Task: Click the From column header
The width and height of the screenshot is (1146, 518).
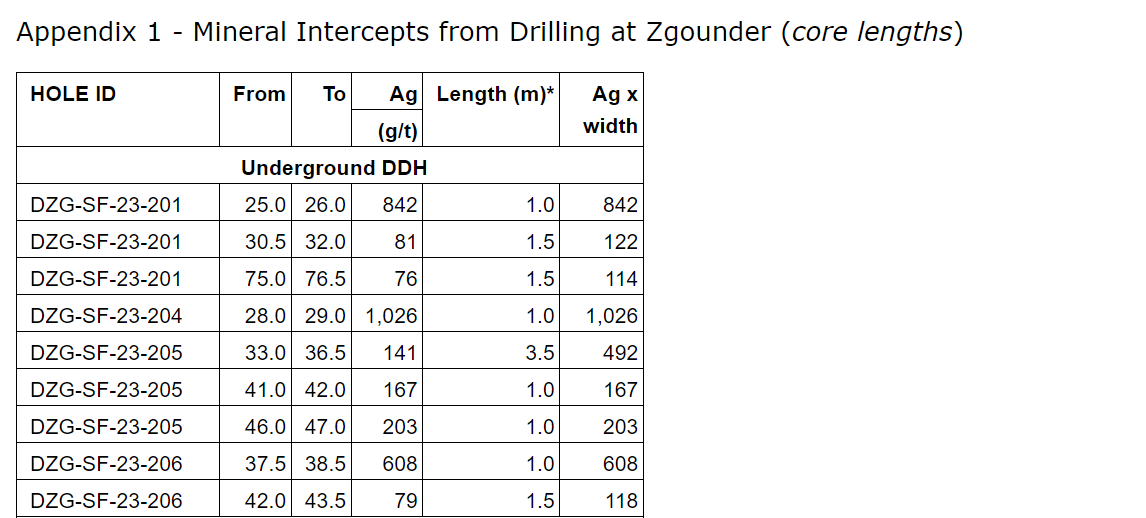Action: click(259, 95)
